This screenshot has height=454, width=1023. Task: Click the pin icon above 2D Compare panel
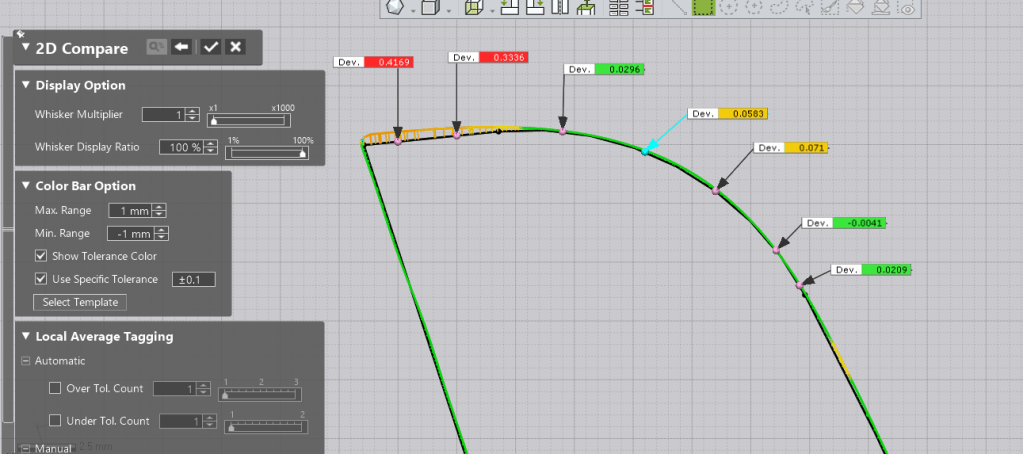20,33
